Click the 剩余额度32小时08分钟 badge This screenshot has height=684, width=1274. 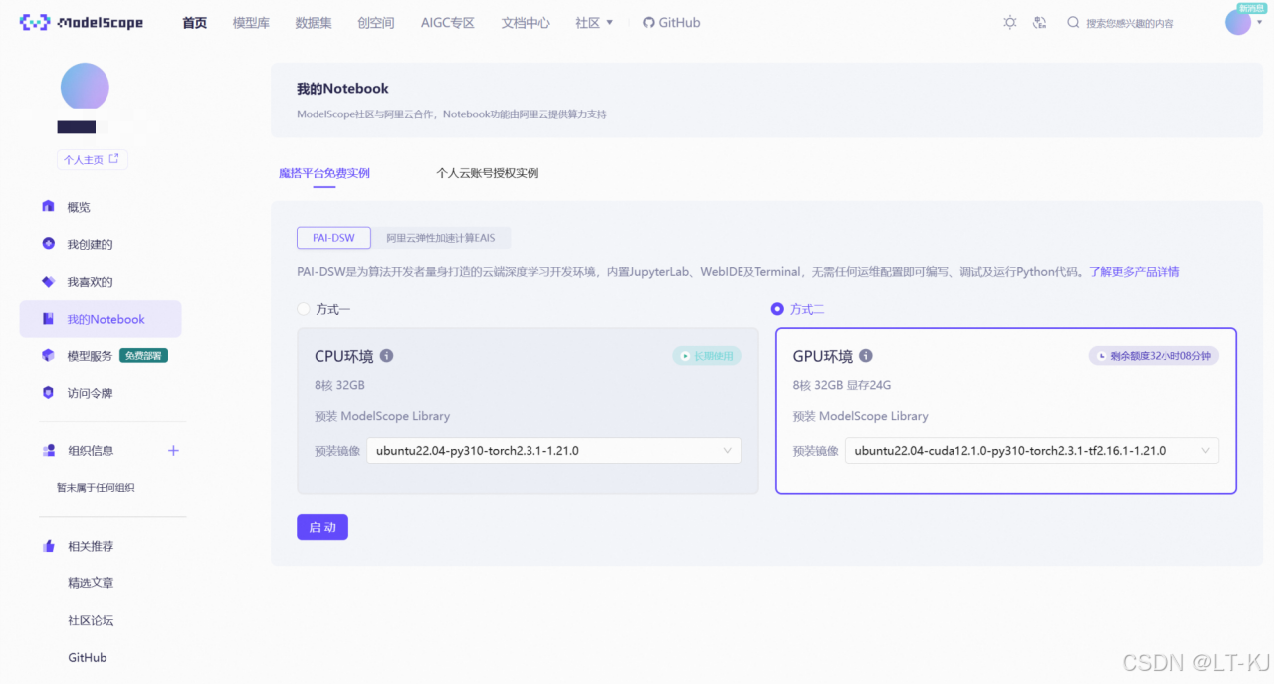(x=1154, y=355)
